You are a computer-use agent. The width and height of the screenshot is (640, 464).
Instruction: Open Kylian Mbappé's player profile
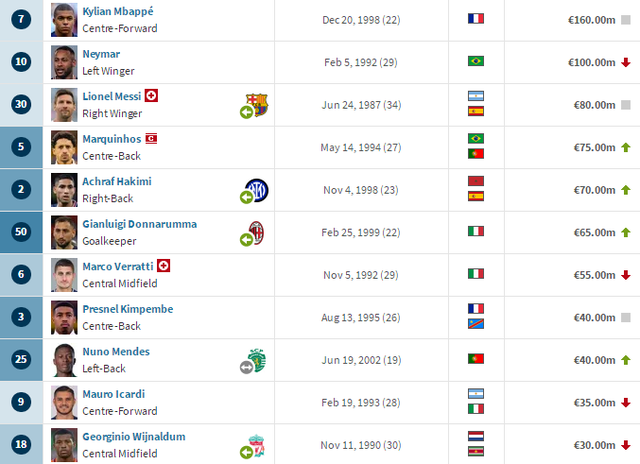tap(118, 11)
